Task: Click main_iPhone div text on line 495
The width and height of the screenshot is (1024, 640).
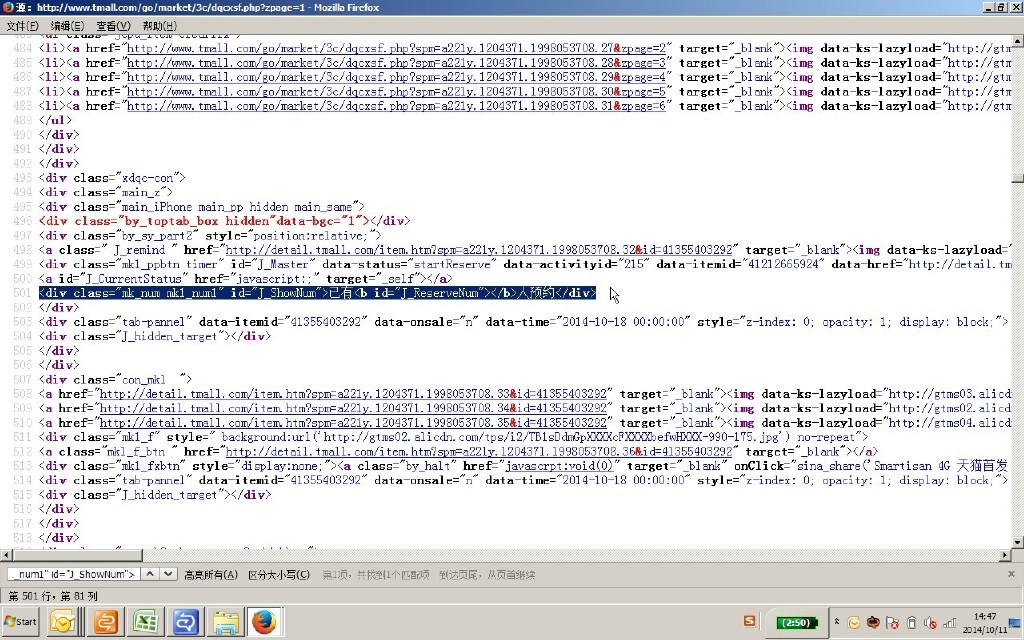Action: tap(202, 206)
